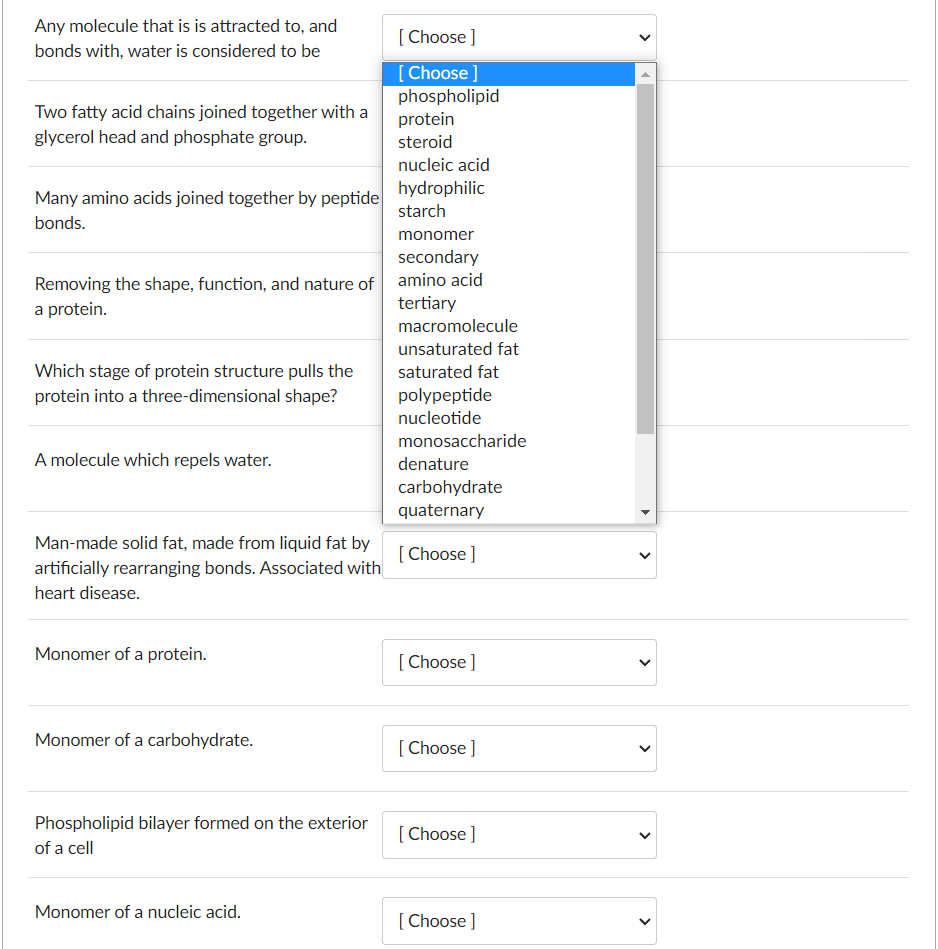Pick 'steroid' from the dropdown options
The width and height of the screenshot is (938, 949).
coord(509,142)
